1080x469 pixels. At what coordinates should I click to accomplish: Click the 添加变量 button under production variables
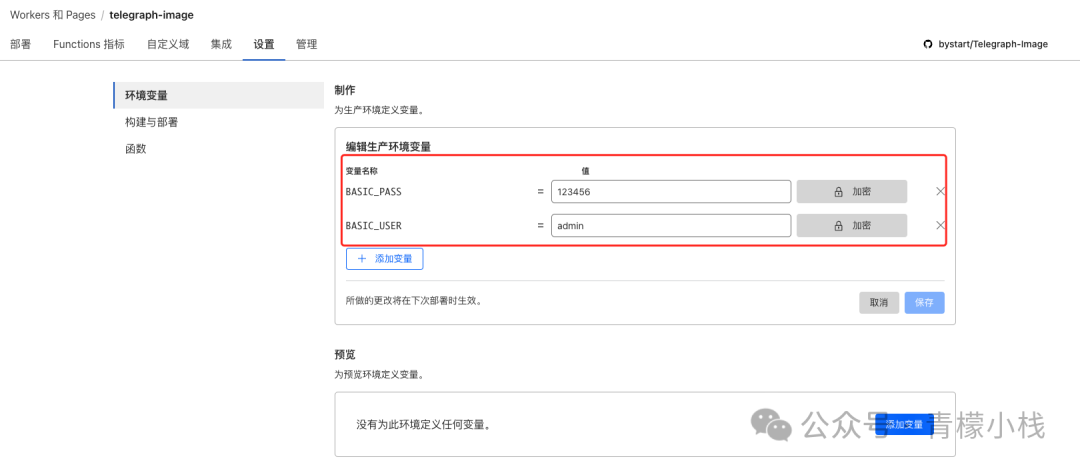[384, 259]
